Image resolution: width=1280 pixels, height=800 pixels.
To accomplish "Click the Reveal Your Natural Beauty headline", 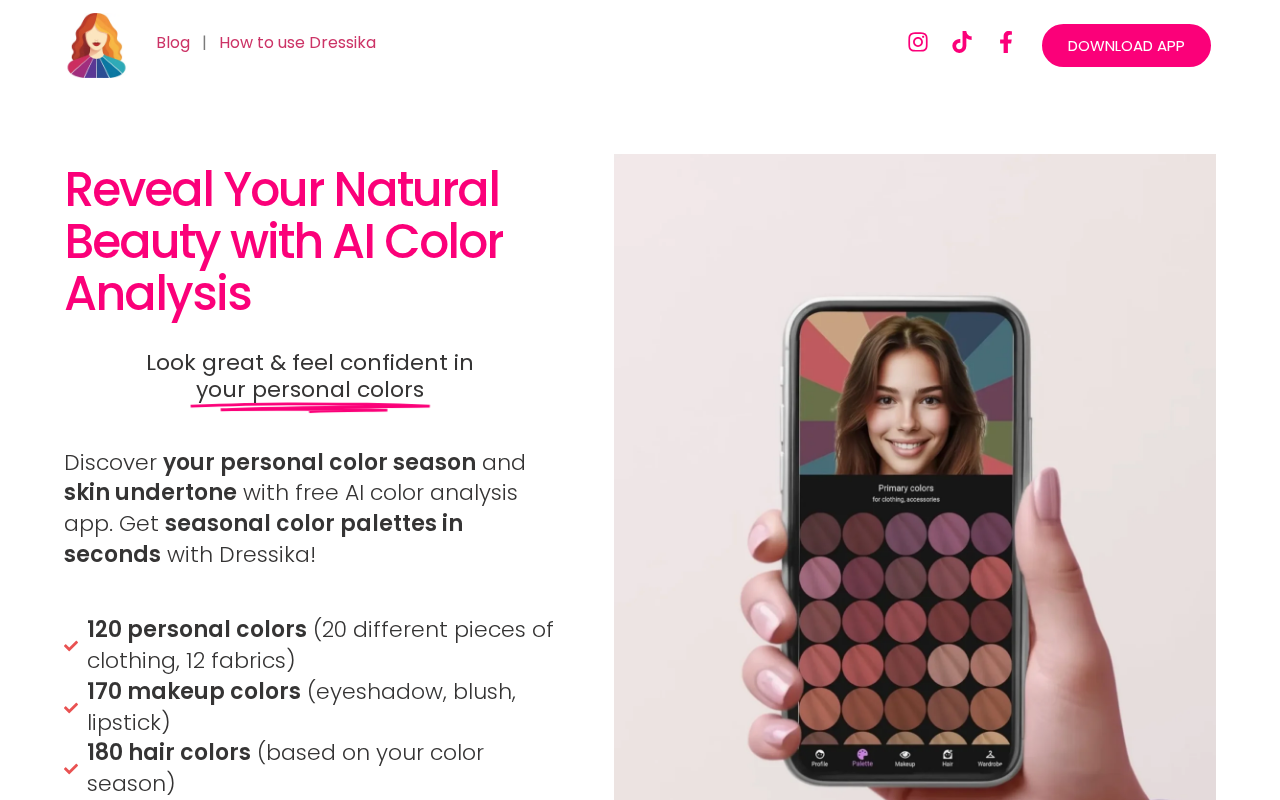I will (x=284, y=241).
